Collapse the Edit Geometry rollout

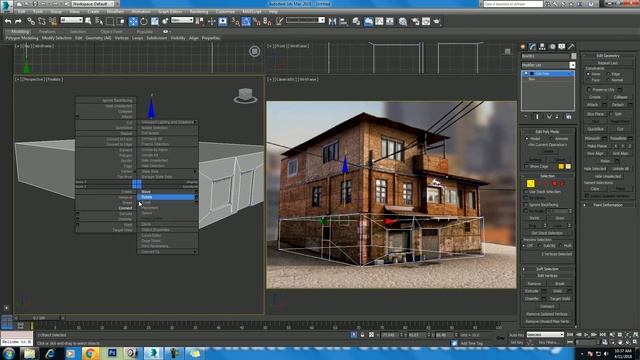coord(608,56)
